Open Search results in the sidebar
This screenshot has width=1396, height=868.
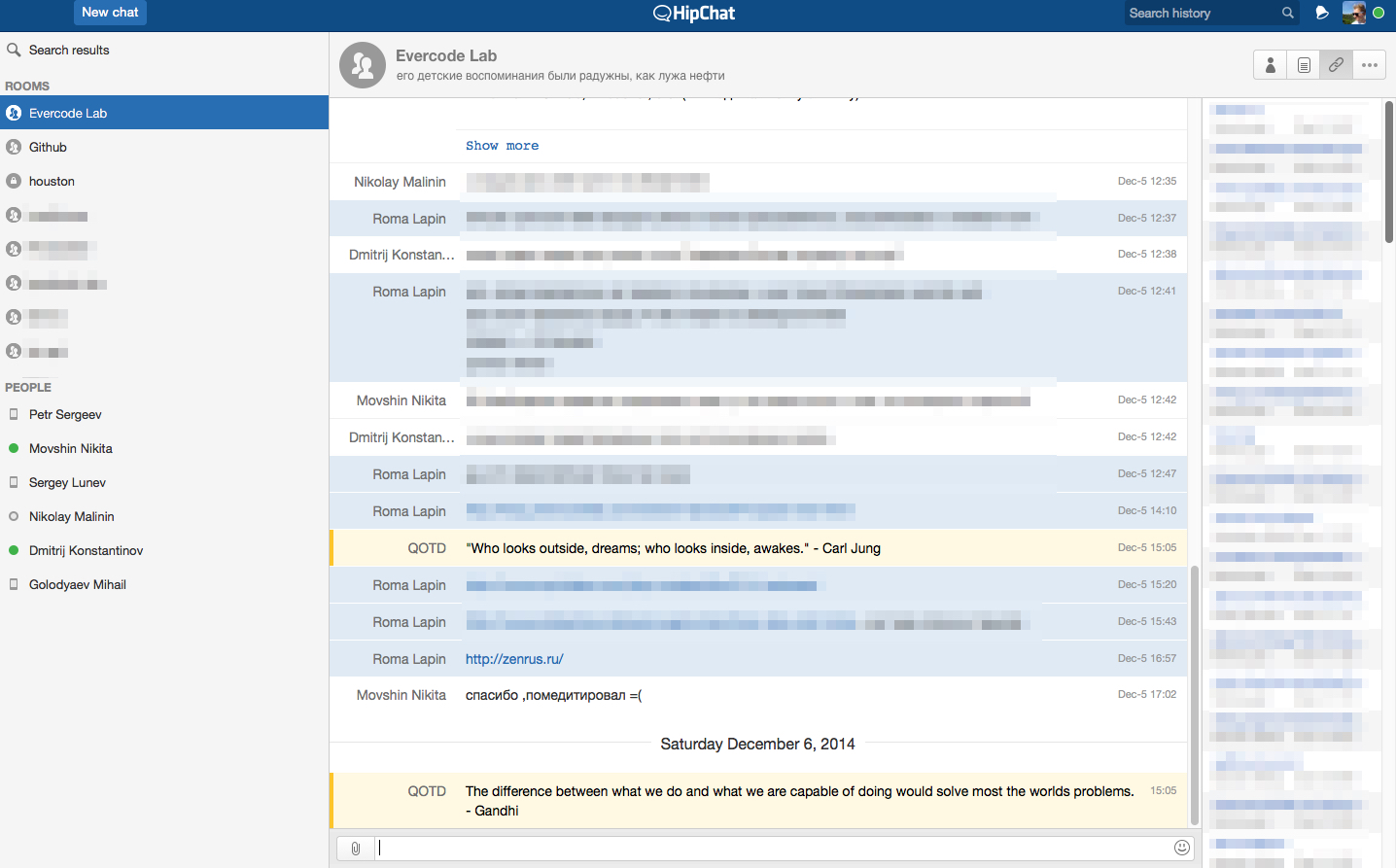pos(68,50)
